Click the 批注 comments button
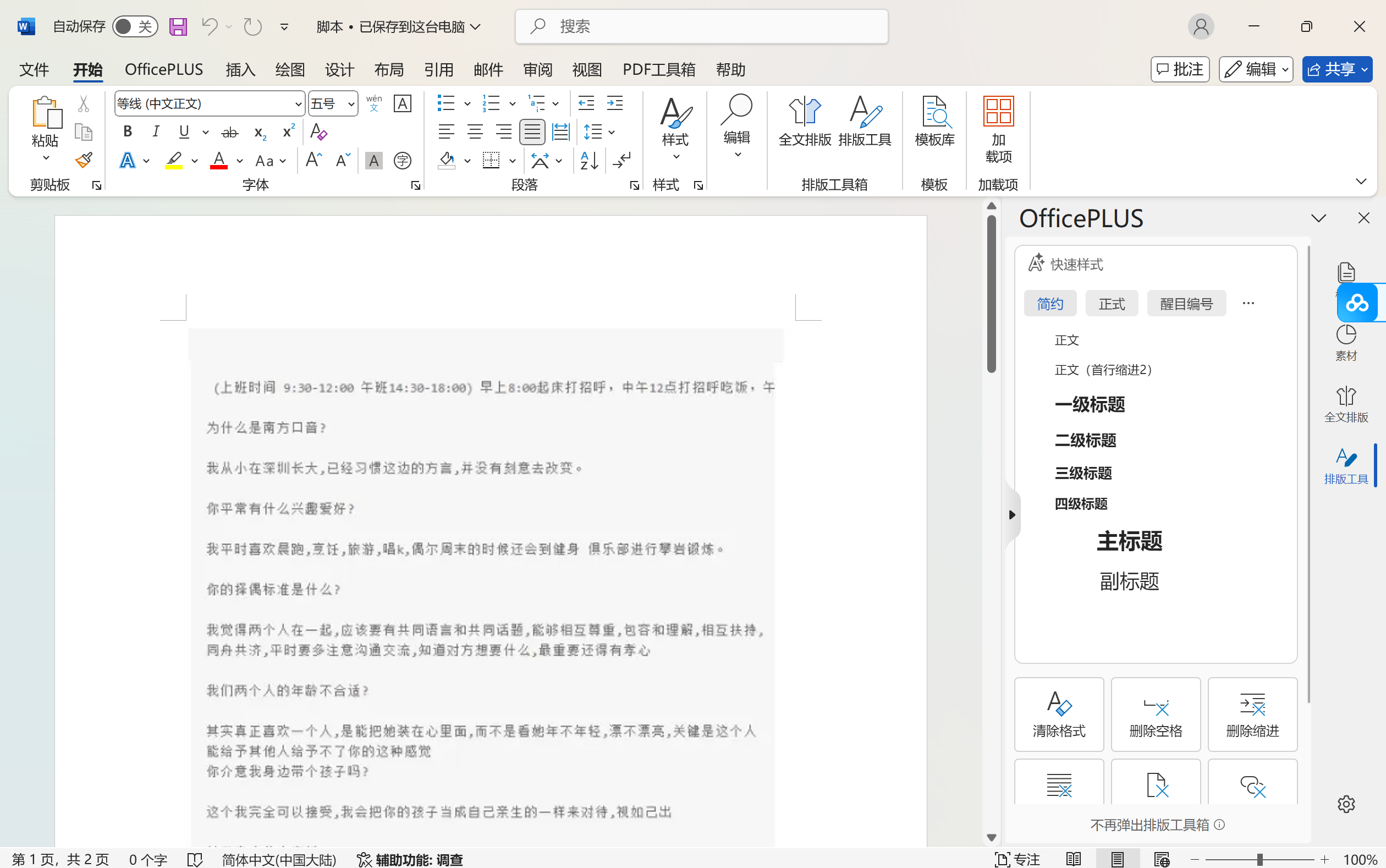1386x868 pixels. pos(1180,69)
